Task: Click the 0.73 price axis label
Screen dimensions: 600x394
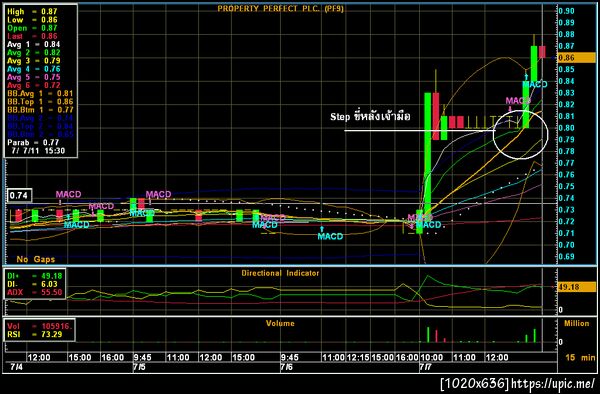Action: (566, 210)
